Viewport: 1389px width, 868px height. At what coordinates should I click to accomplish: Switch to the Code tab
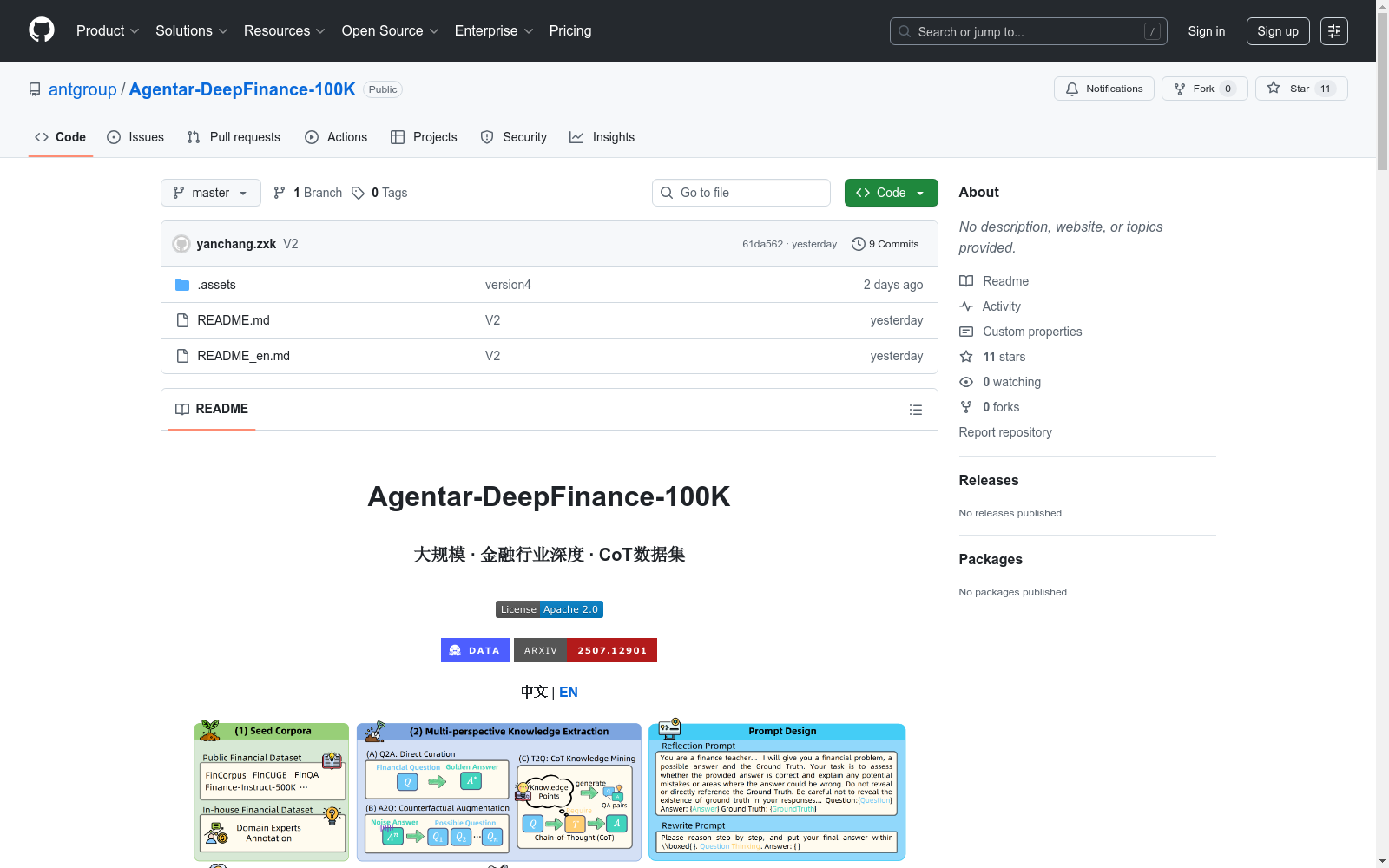tap(61, 137)
